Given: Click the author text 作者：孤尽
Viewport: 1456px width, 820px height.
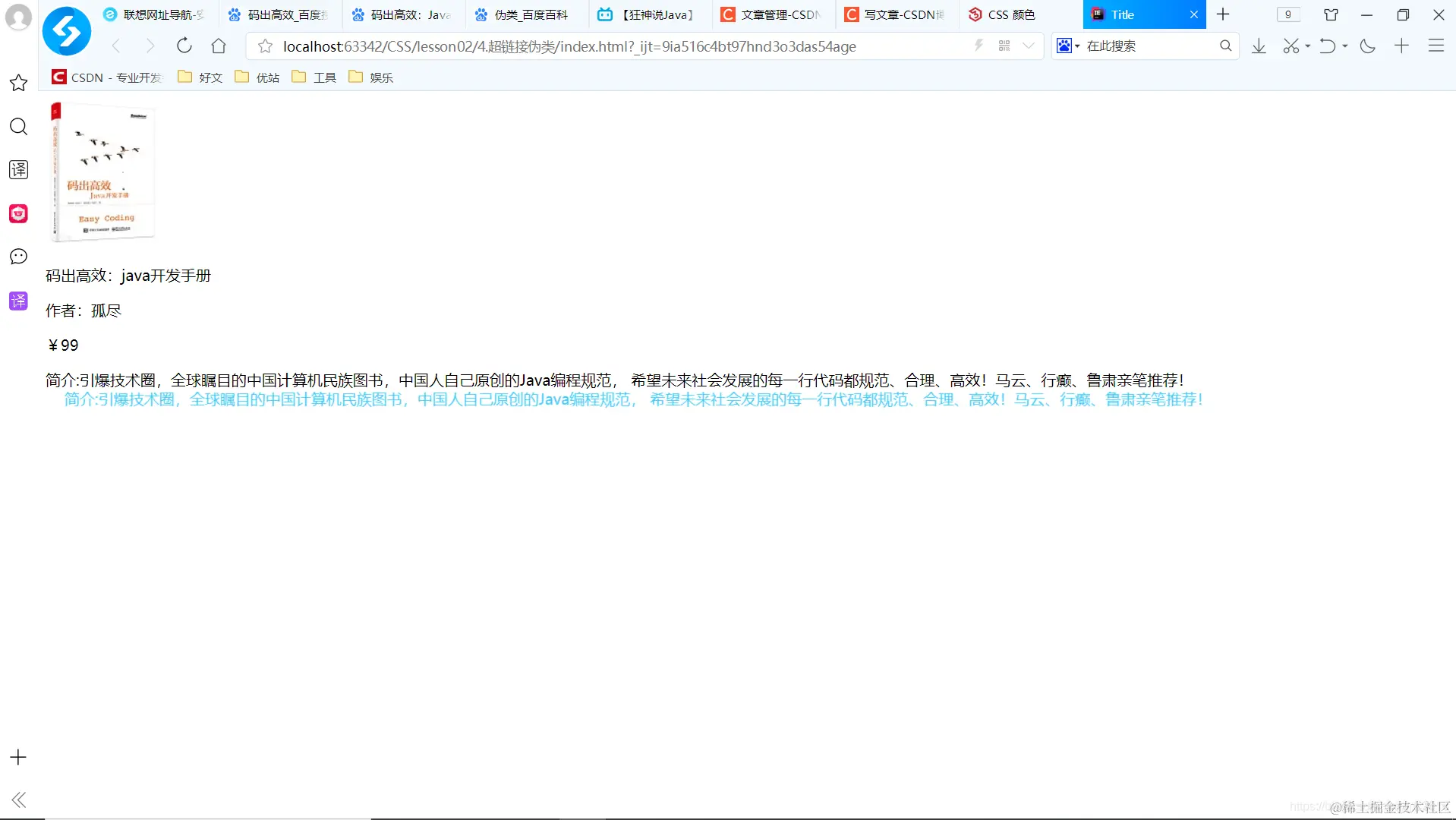Looking at the screenshot, I should 84,311.
